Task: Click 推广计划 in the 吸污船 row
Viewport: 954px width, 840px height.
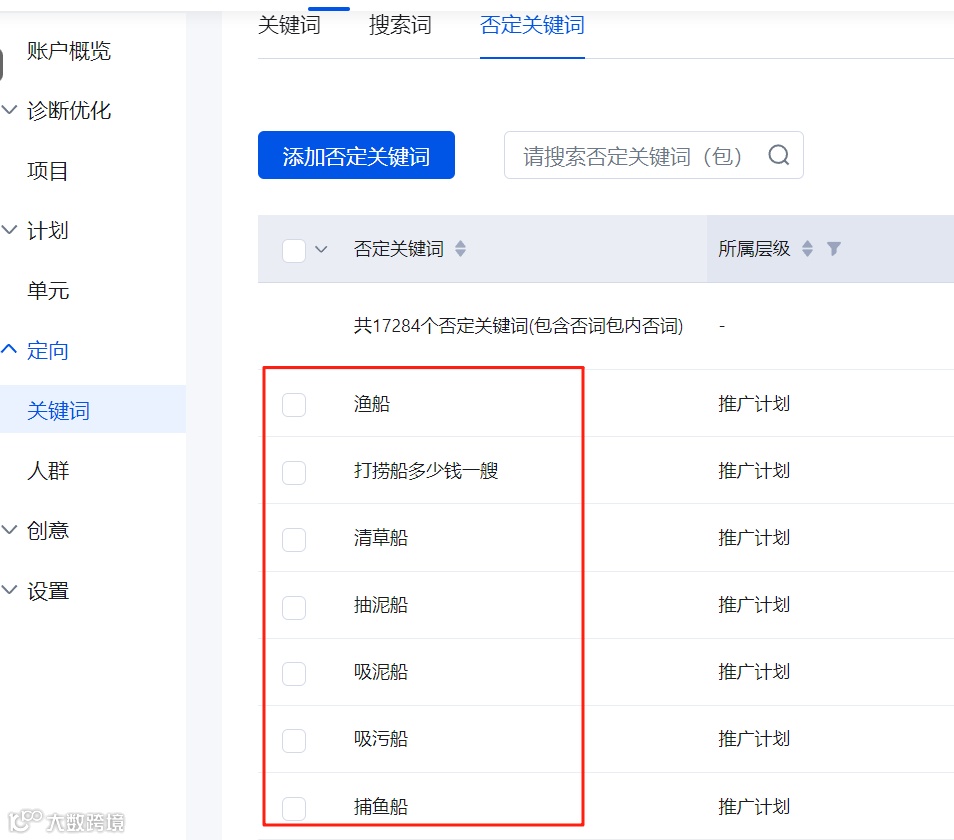Action: click(x=754, y=739)
